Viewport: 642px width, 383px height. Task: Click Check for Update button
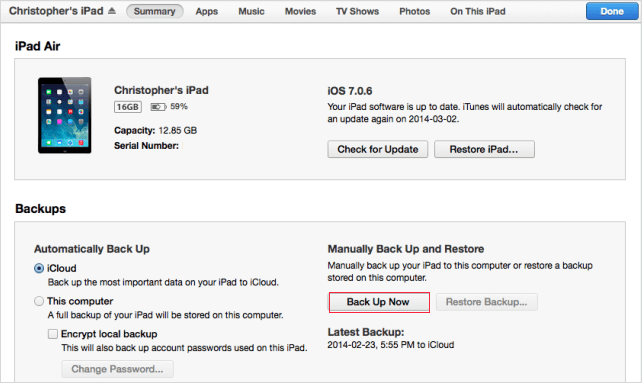378,149
